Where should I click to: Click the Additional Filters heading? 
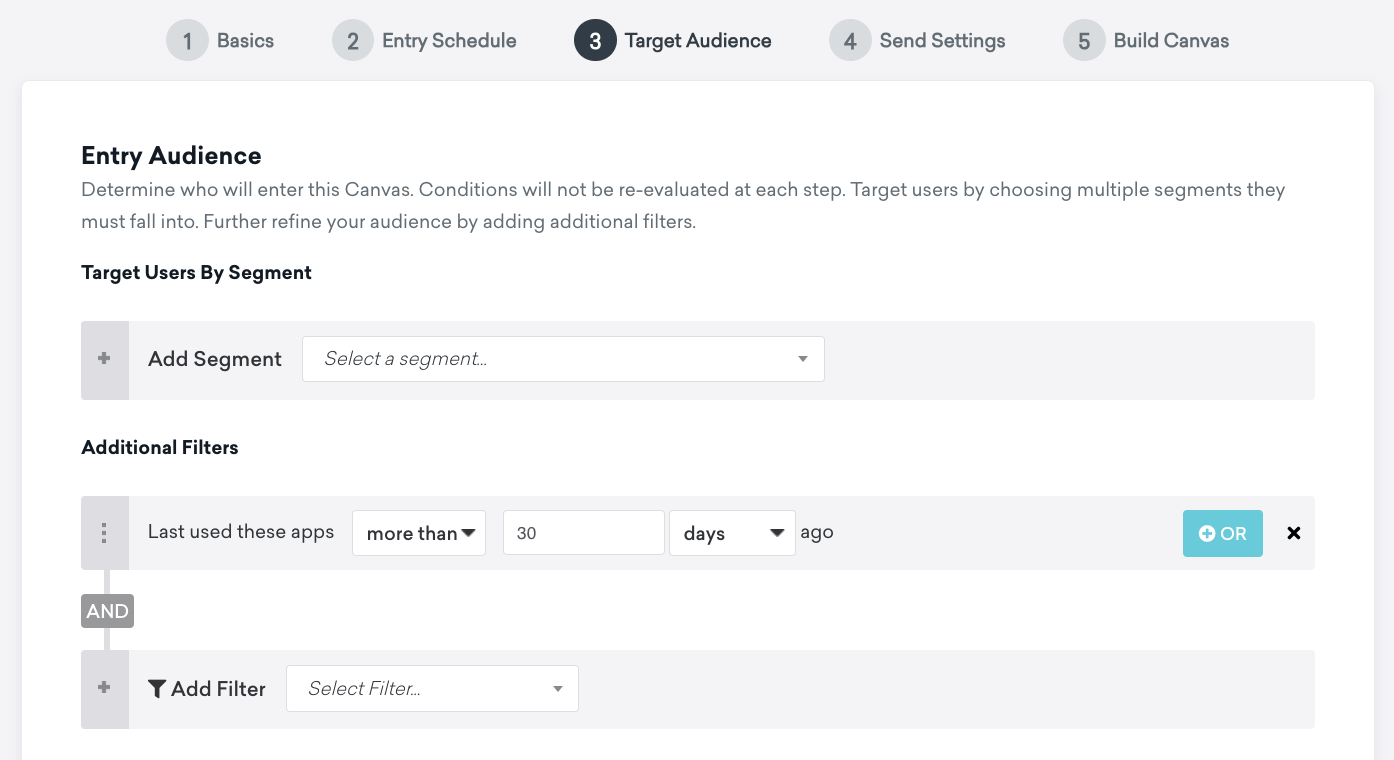click(160, 448)
